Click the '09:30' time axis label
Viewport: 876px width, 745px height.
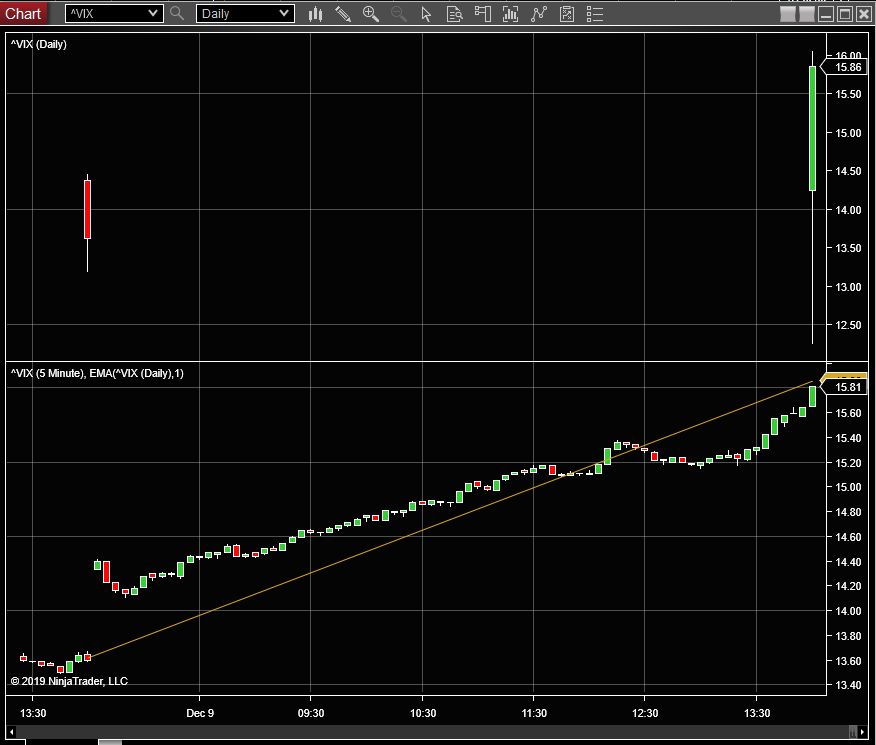point(311,713)
